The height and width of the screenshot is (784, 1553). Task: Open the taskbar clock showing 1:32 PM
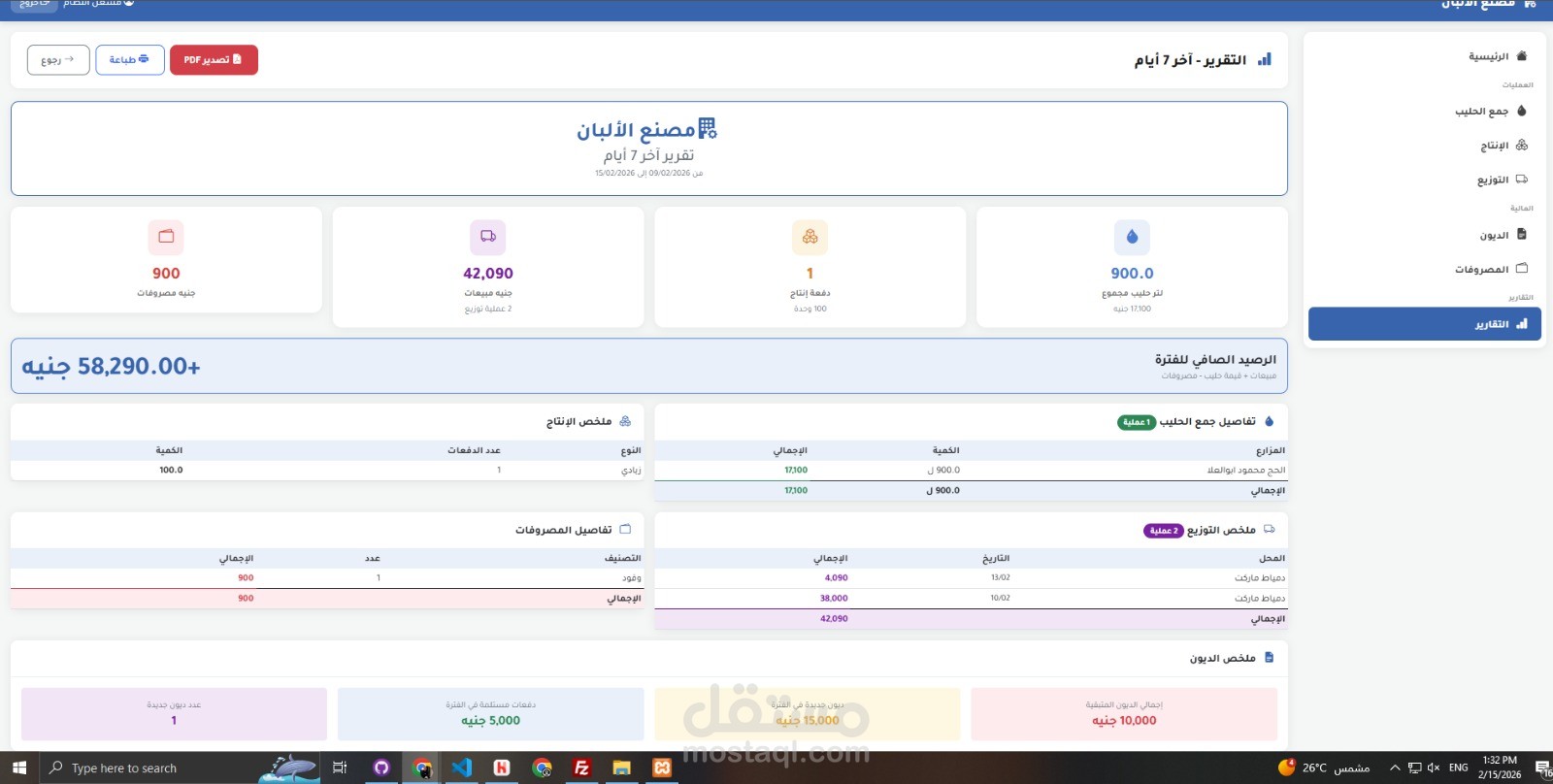pyautogui.click(x=1500, y=768)
